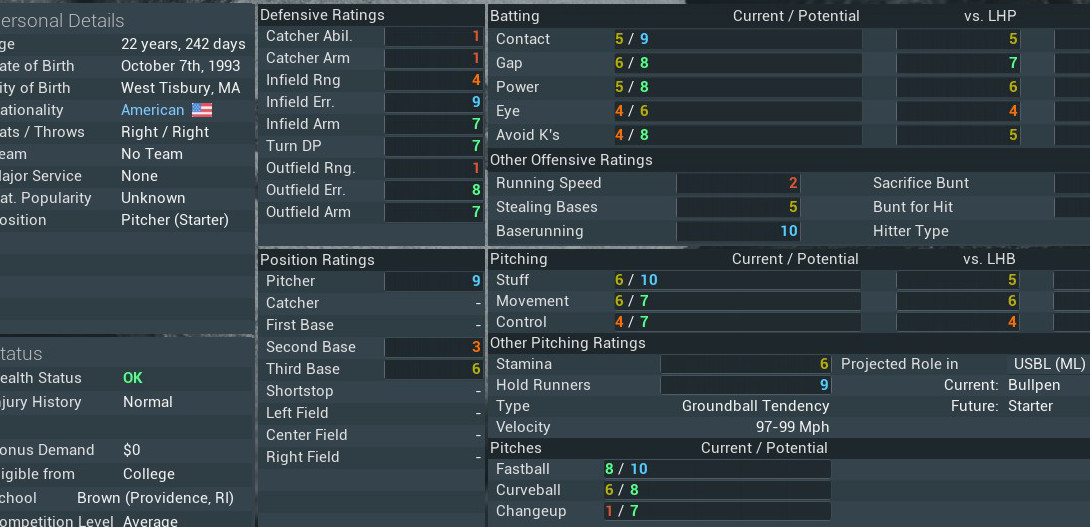
Task: Click the Running Speed rating value
Action: tap(738, 183)
